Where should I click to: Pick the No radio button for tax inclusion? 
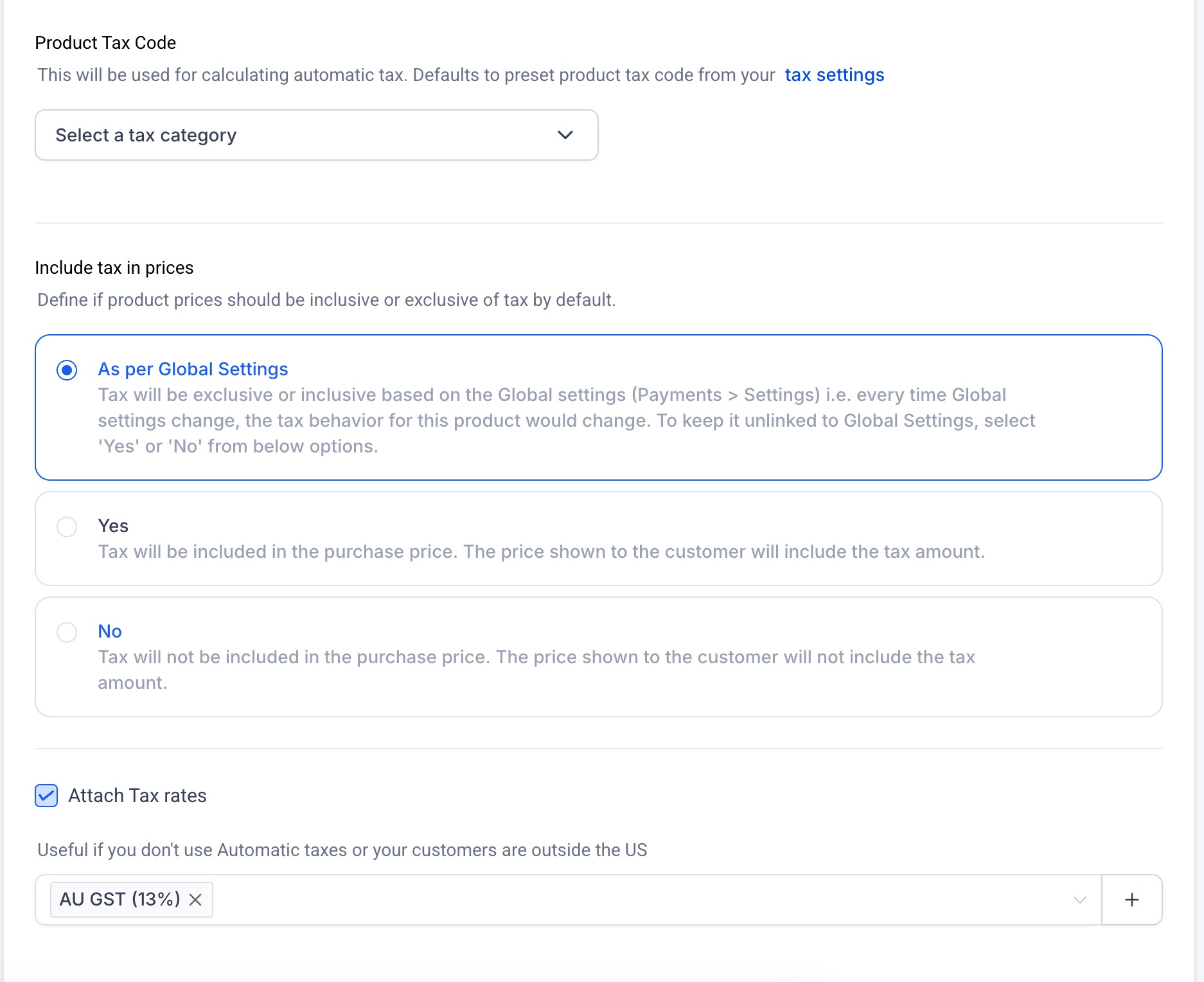click(67, 632)
